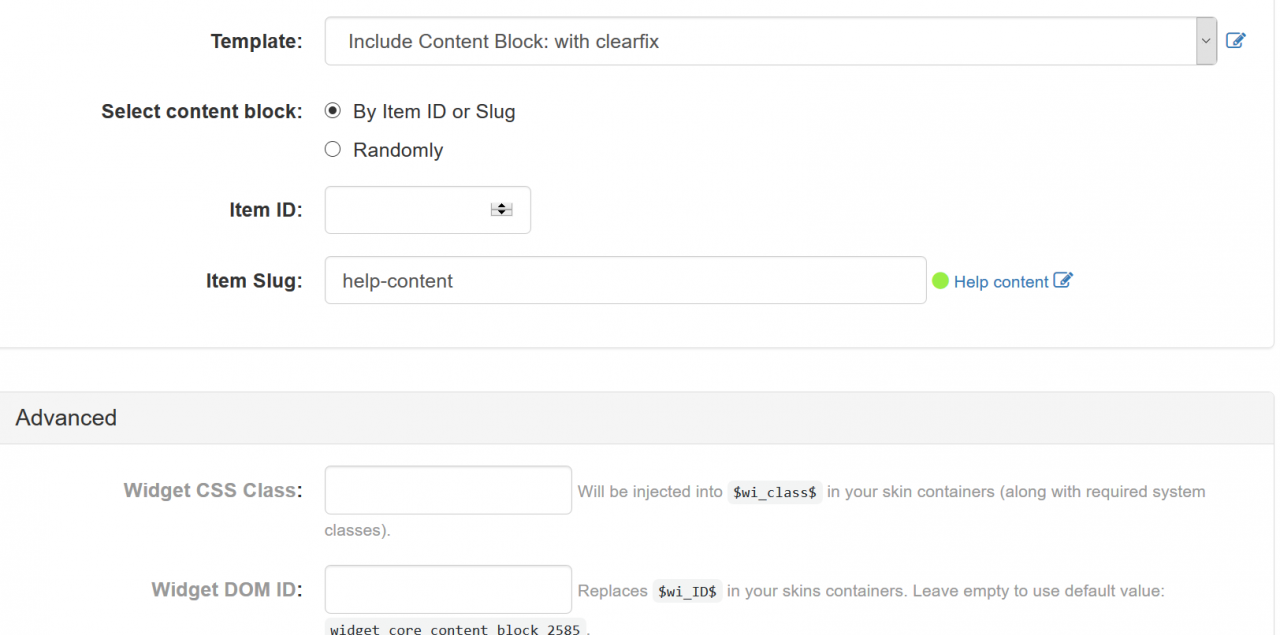Choose the 'Randomly' radio option
This screenshot has width=1280, height=635.
click(x=333, y=149)
